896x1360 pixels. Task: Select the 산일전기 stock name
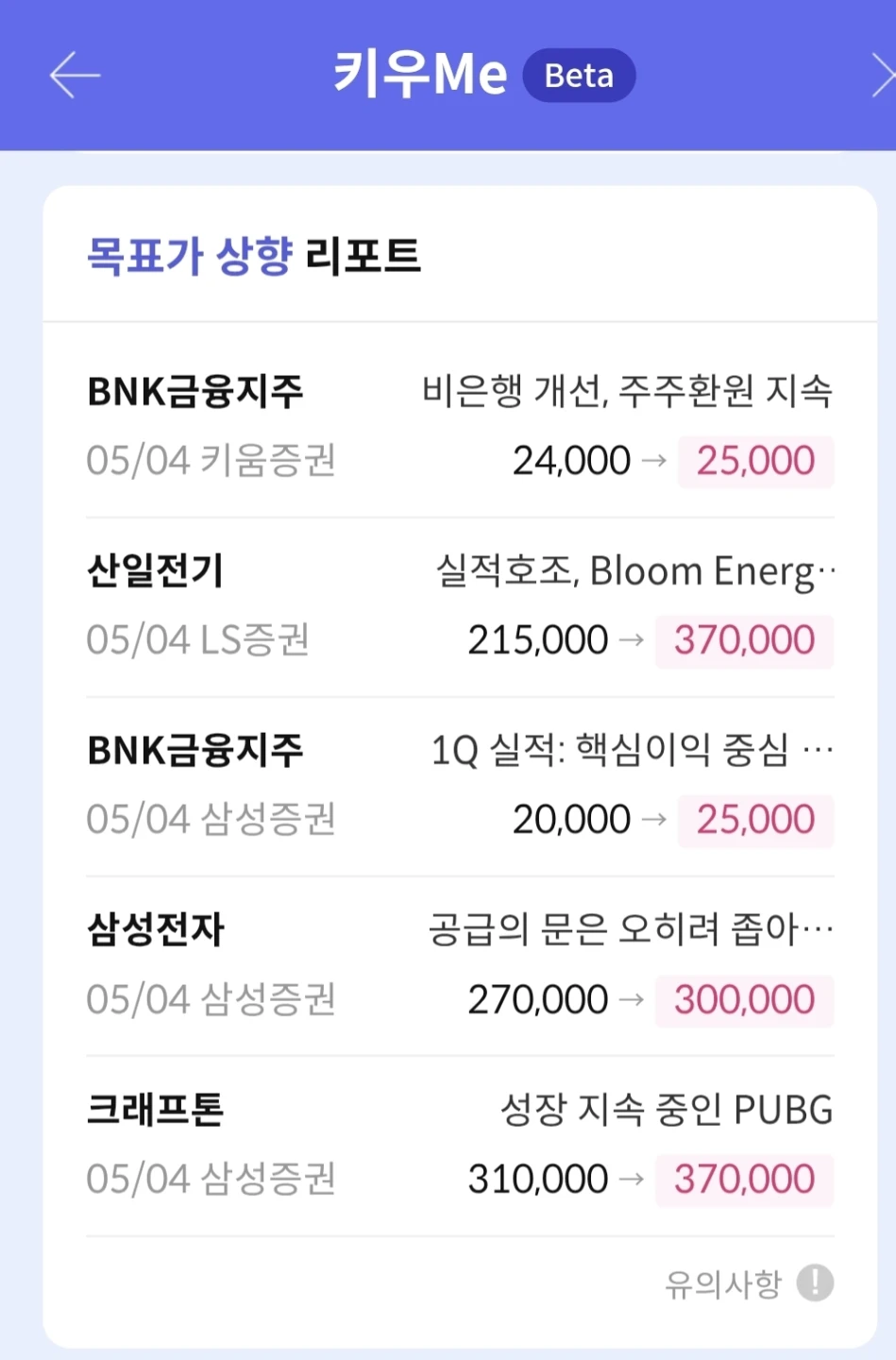(x=155, y=570)
